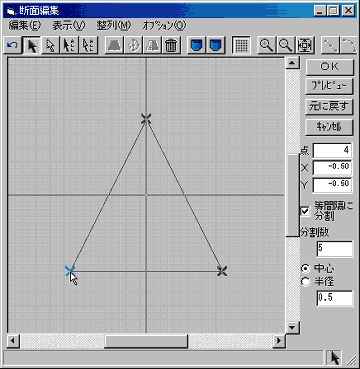
Task: Select the blue bottom-left triangle vertex
Action: tap(70, 271)
